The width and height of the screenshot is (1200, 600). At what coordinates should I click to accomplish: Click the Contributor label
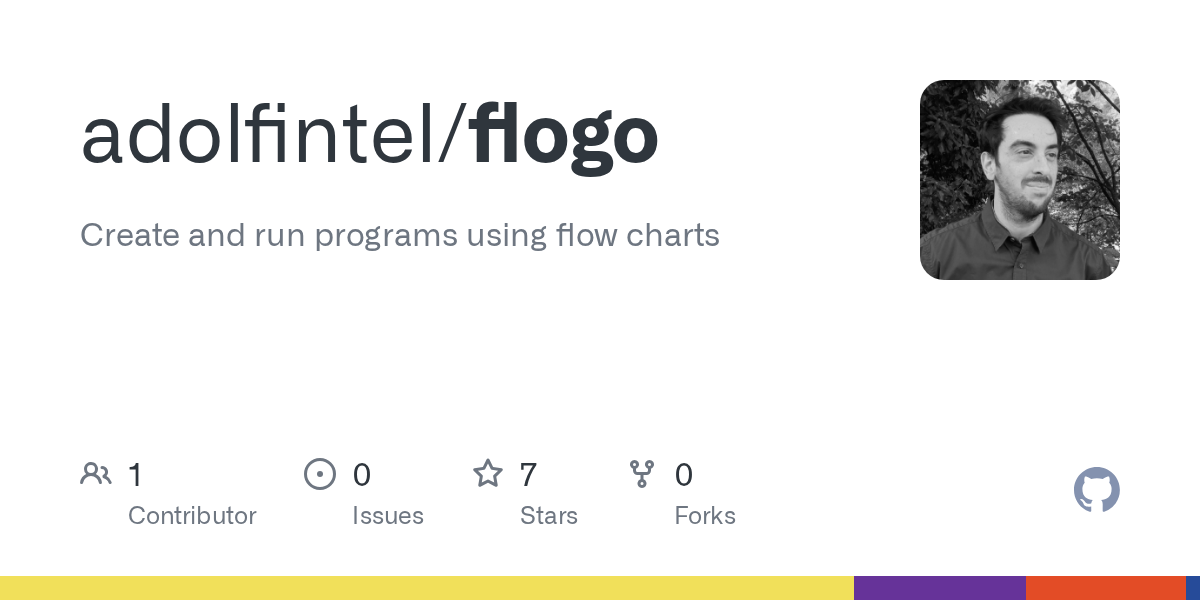coord(192,516)
